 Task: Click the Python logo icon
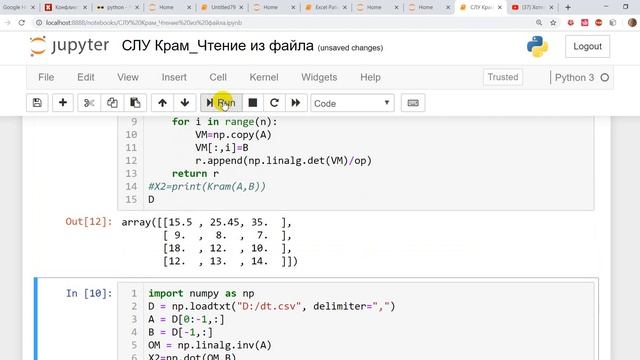tap(538, 47)
